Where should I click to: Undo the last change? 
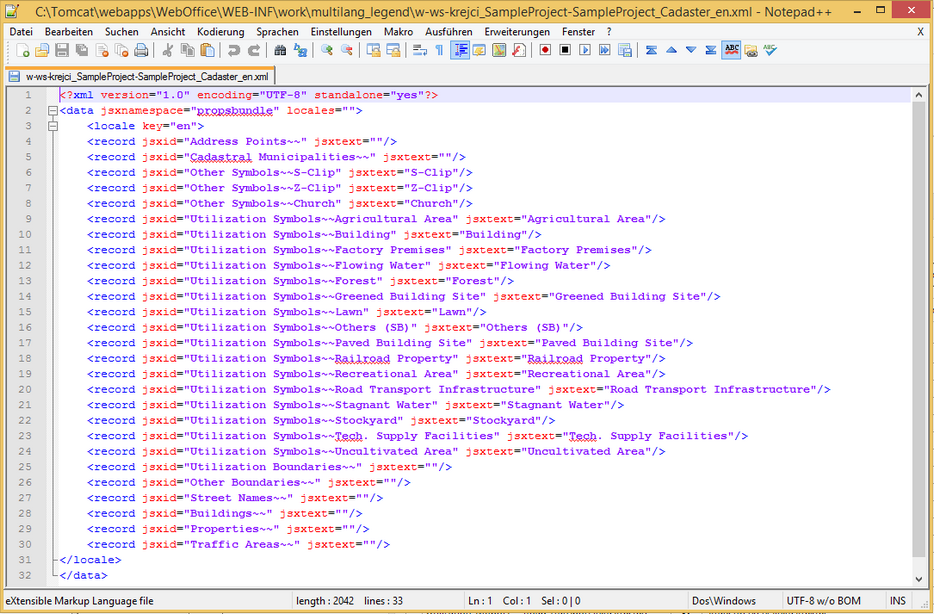pyautogui.click(x=233, y=50)
